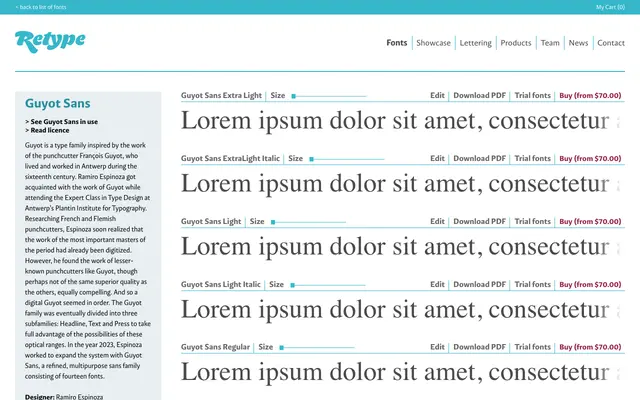The width and height of the screenshot is (640, 400).
Task: Click the Guyot Sans ExtraLight Italic sample text
Action: click(402, 184)
